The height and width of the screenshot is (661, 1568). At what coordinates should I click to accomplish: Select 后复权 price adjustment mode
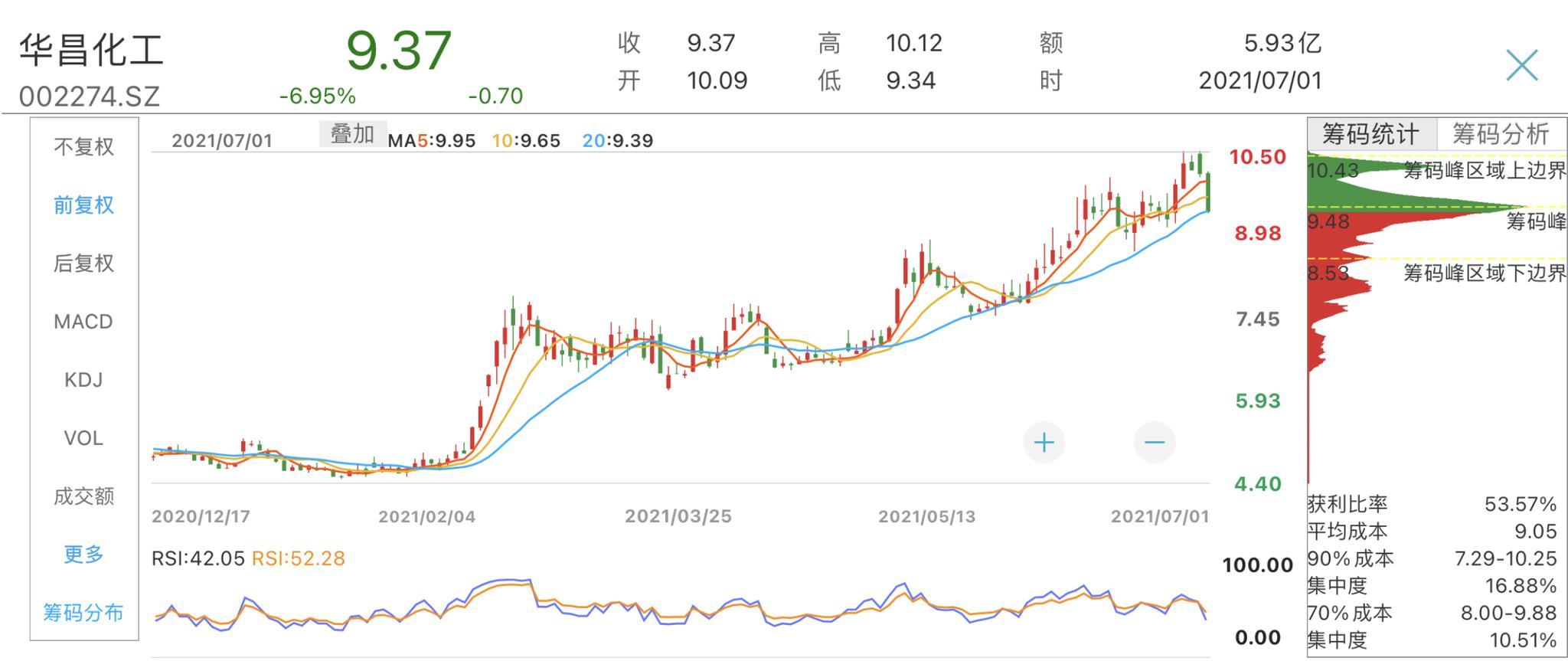click(x=84, y=263)
